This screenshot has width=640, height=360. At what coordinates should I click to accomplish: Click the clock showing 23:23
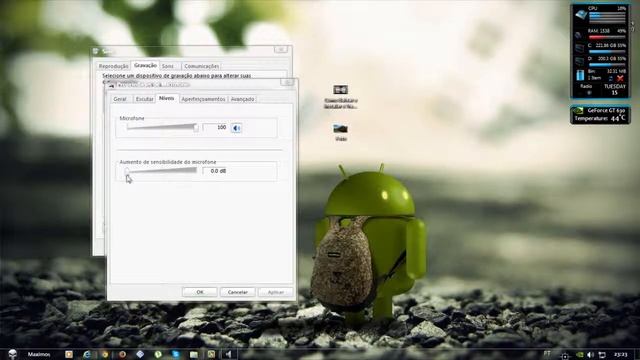point(620,354)
